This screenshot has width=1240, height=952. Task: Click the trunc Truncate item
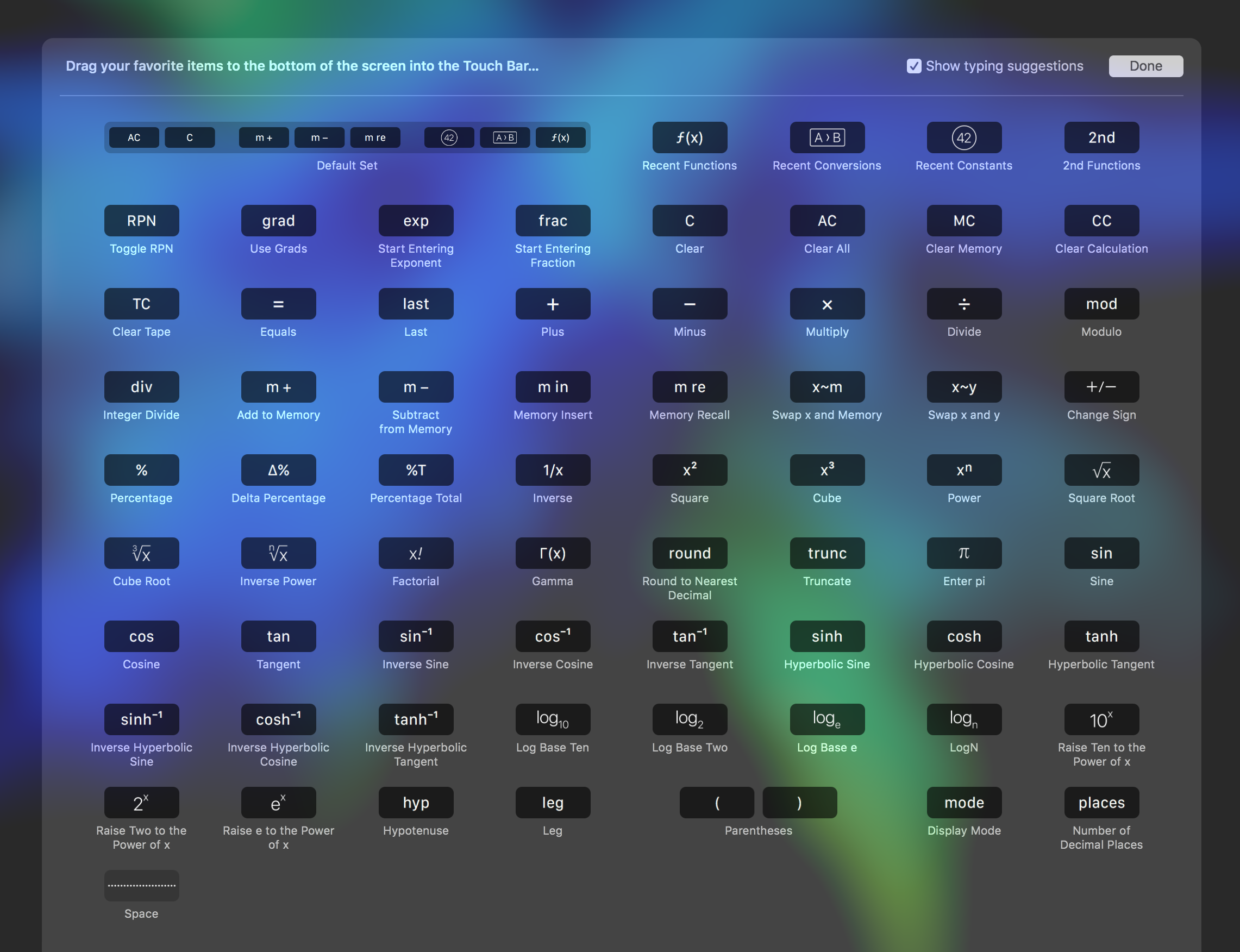coord(827,553)
